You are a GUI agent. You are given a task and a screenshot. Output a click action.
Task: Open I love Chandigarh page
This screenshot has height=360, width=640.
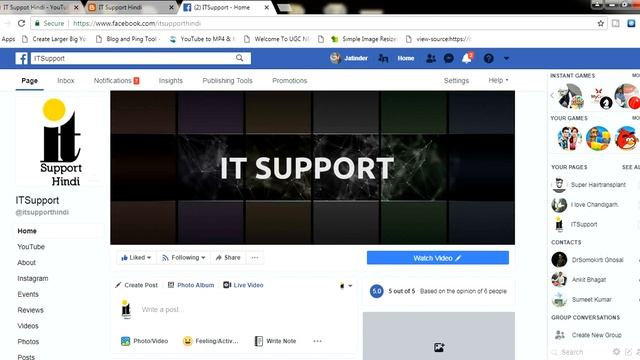pos(585,204)
